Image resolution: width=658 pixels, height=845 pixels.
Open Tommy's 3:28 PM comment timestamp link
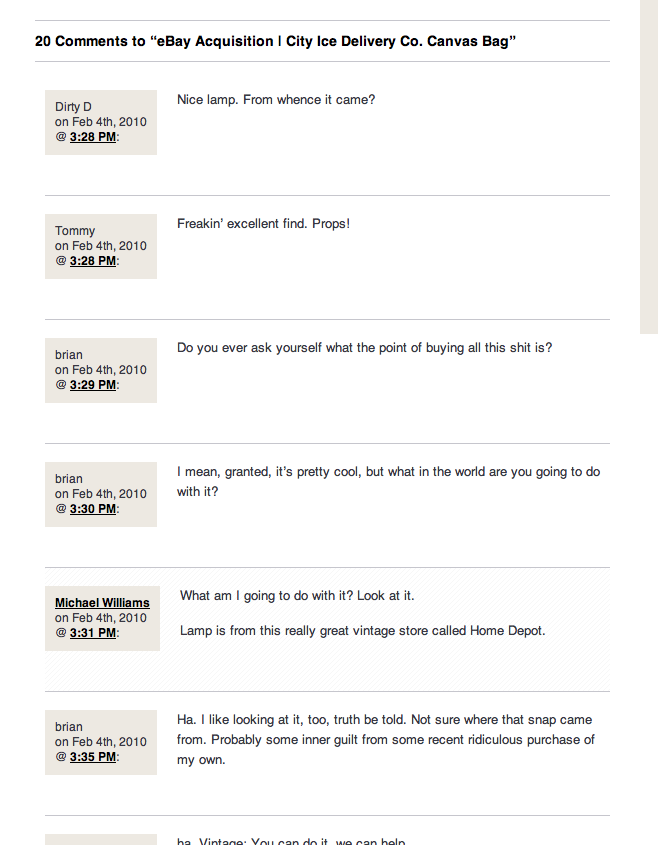93,261
